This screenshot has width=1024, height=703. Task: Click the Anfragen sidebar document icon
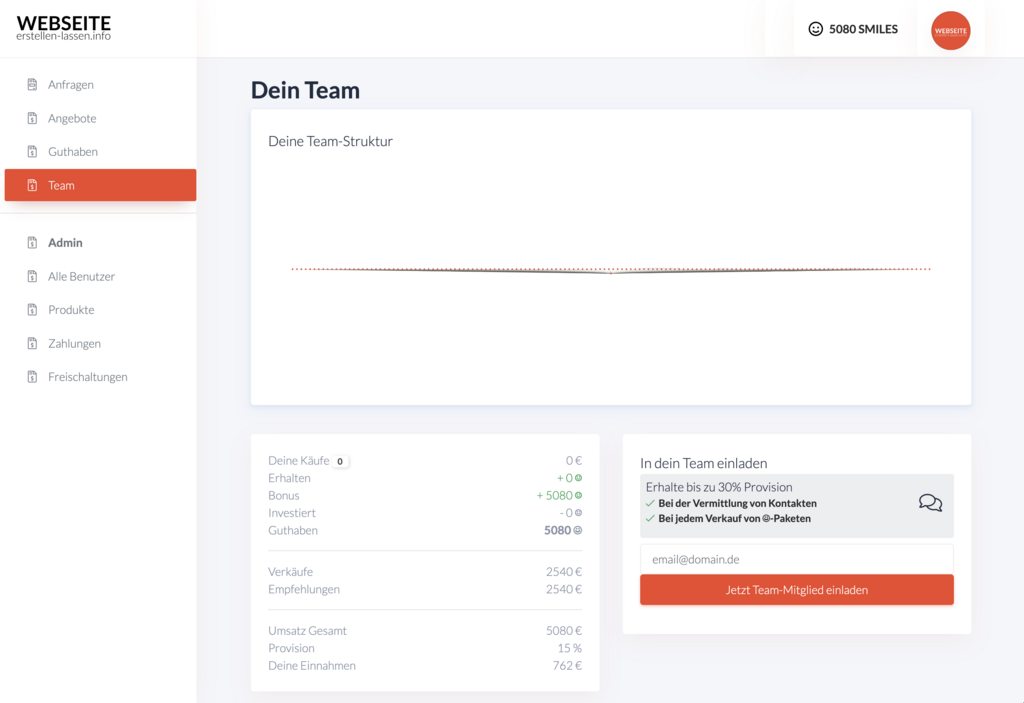[x=32, y=85]
